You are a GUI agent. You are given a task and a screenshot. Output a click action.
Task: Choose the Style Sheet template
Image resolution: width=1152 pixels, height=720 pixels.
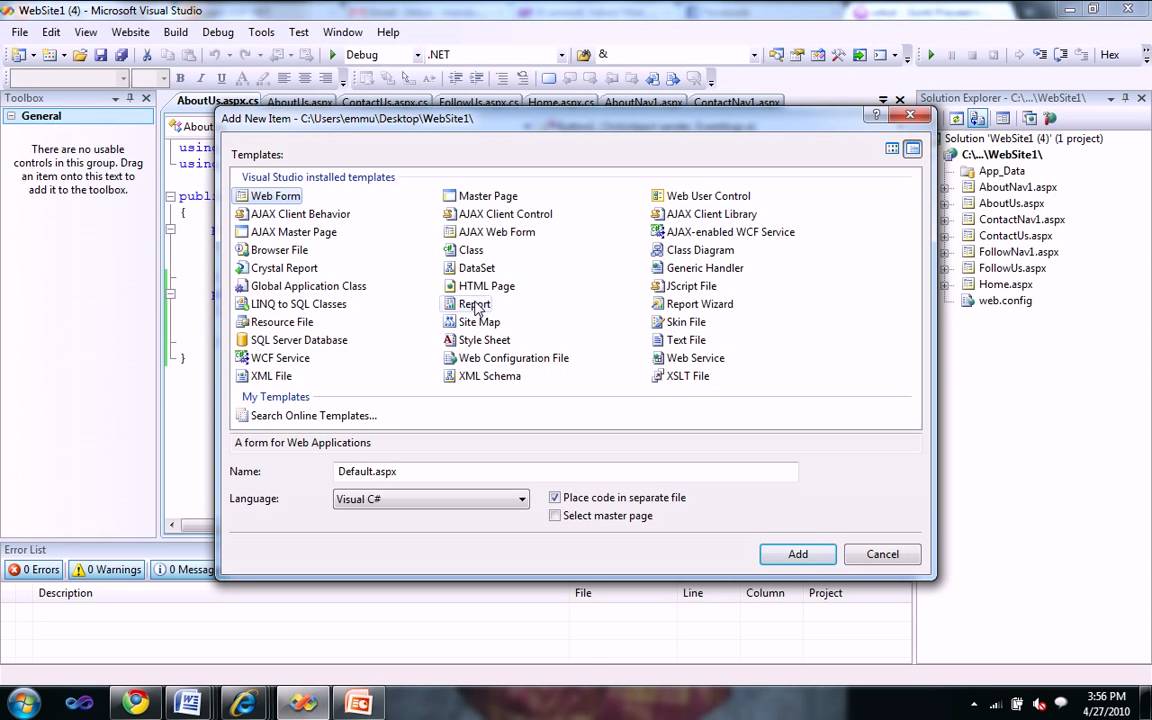(477, 340)
